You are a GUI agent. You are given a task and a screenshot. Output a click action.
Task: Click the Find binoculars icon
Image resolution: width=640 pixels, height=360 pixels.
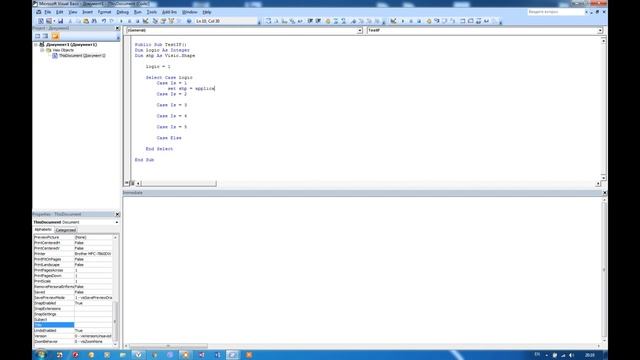pyautogui.click(x=94, y=21)
